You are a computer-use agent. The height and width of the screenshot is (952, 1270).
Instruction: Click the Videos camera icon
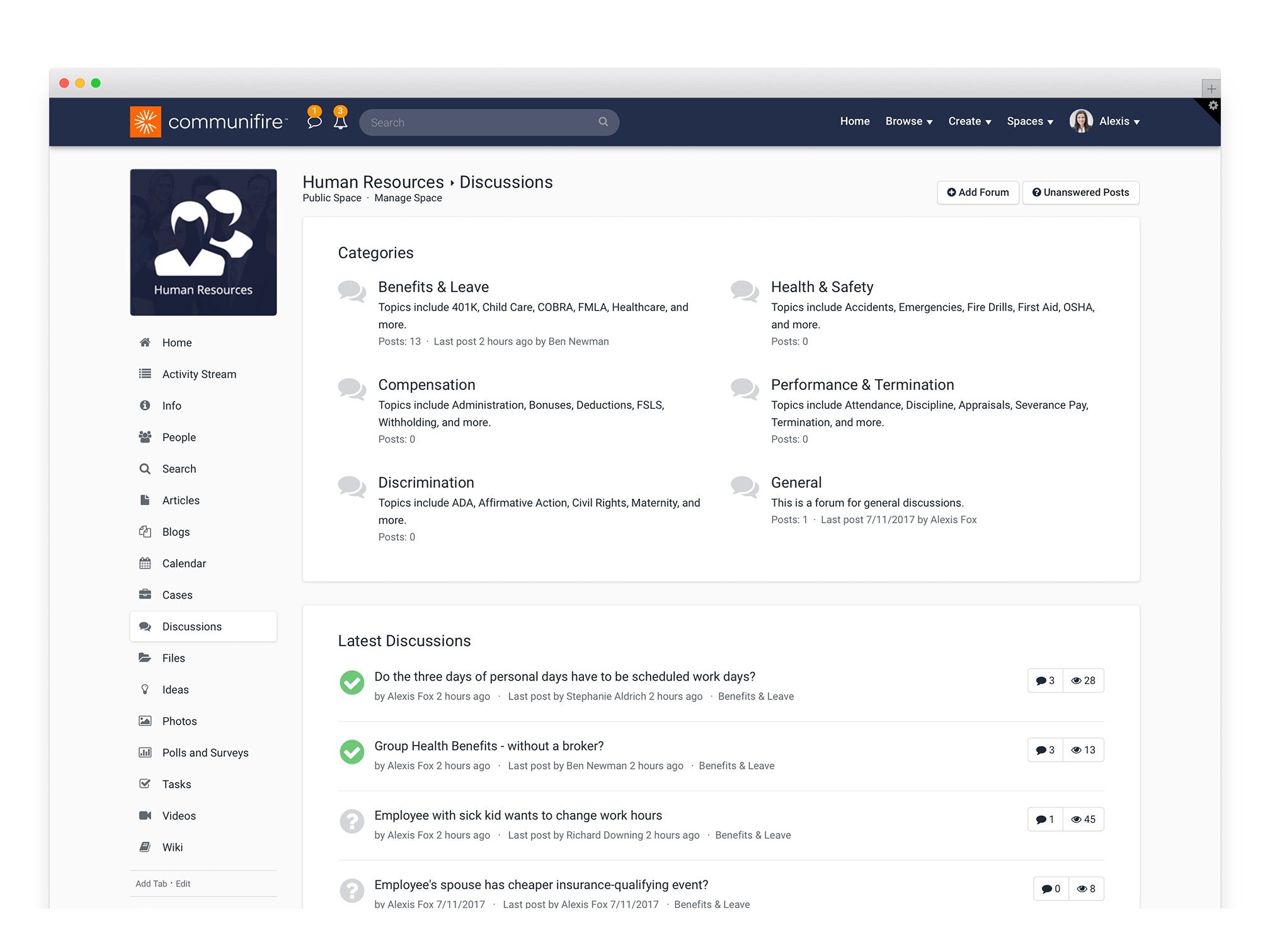click(145, 815)
